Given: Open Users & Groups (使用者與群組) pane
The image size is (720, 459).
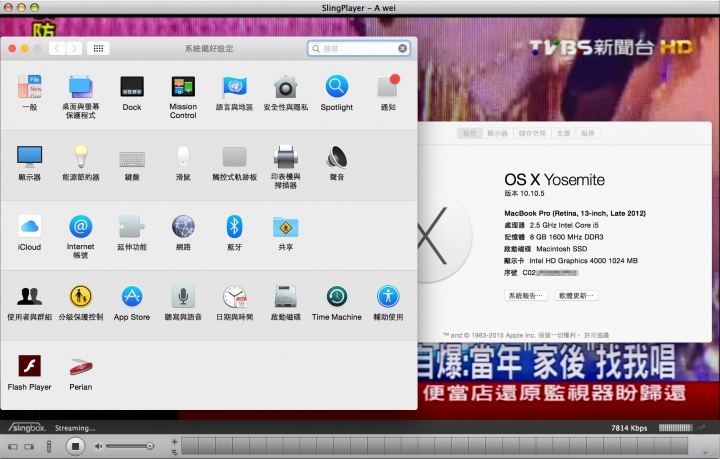Looking at the screenshot, I should coord(29,302).
